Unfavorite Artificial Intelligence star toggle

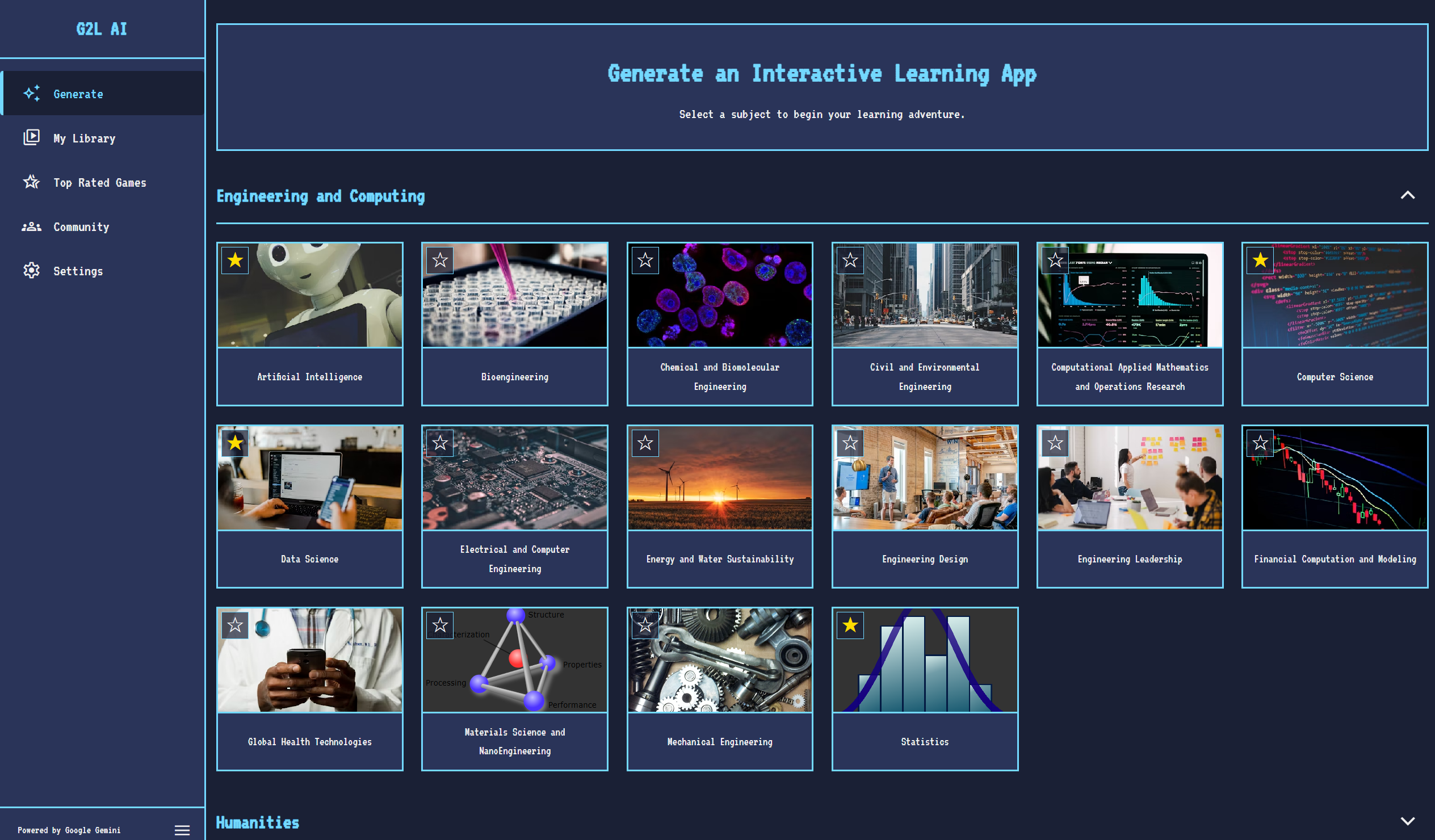pos(234,261)
